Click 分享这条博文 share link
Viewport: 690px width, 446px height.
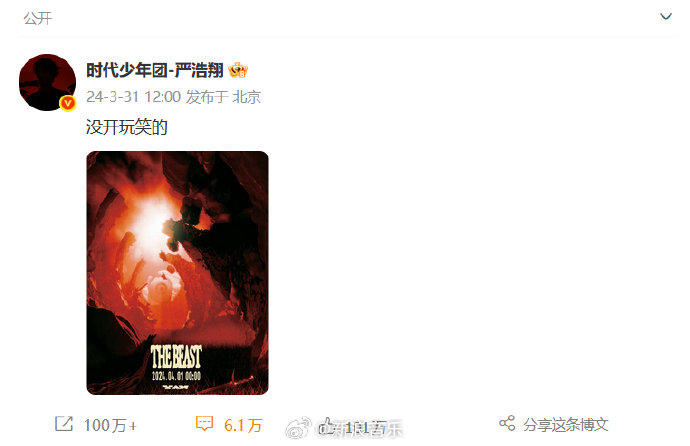566,424
